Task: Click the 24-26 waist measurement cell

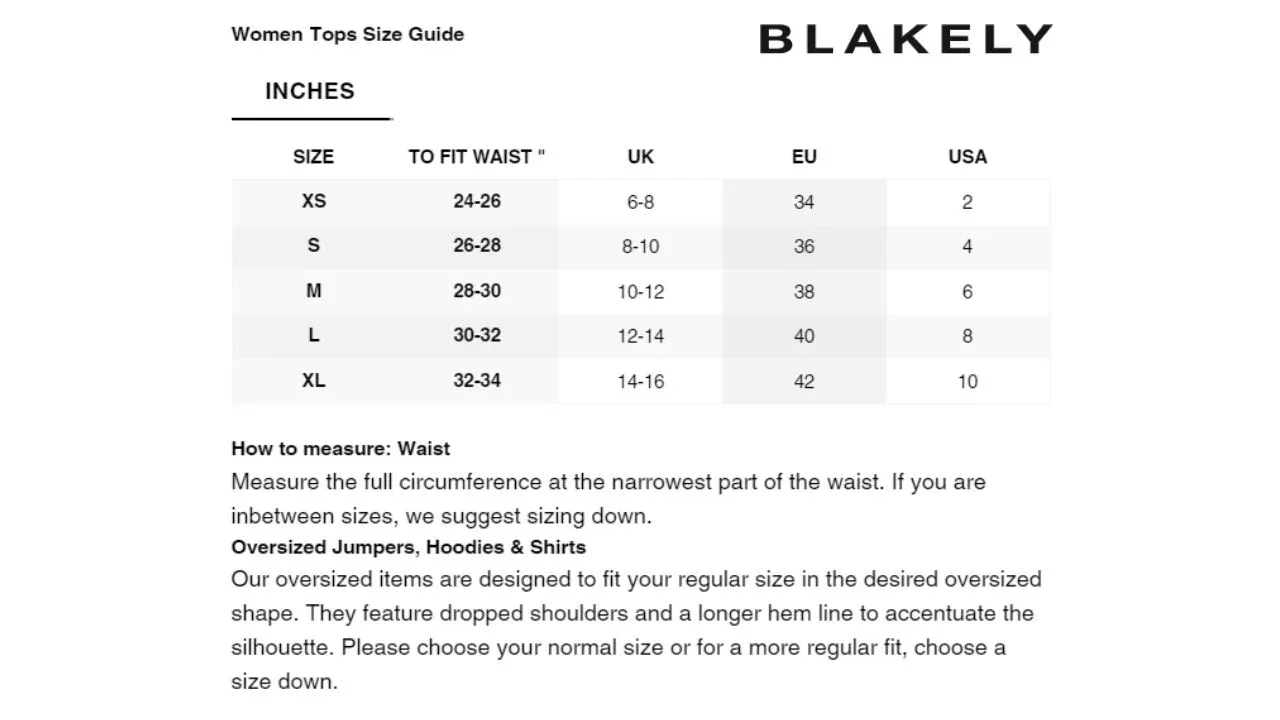Action: click(x=477, y=201)
